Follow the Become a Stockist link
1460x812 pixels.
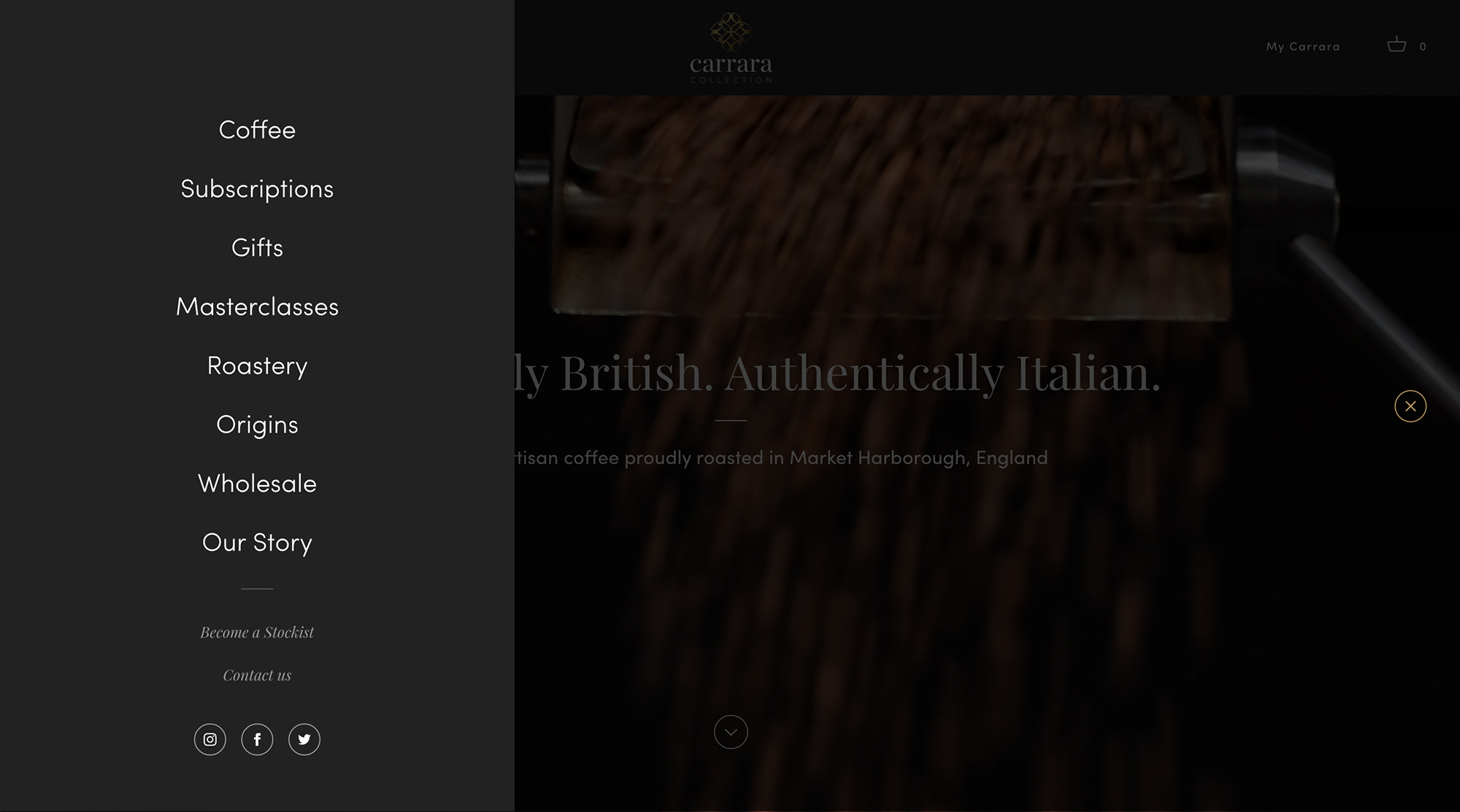point(257,633)
